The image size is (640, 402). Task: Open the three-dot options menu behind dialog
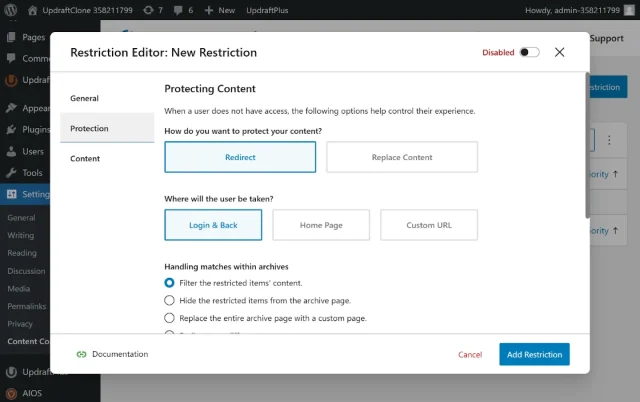[x=609, y=140]
